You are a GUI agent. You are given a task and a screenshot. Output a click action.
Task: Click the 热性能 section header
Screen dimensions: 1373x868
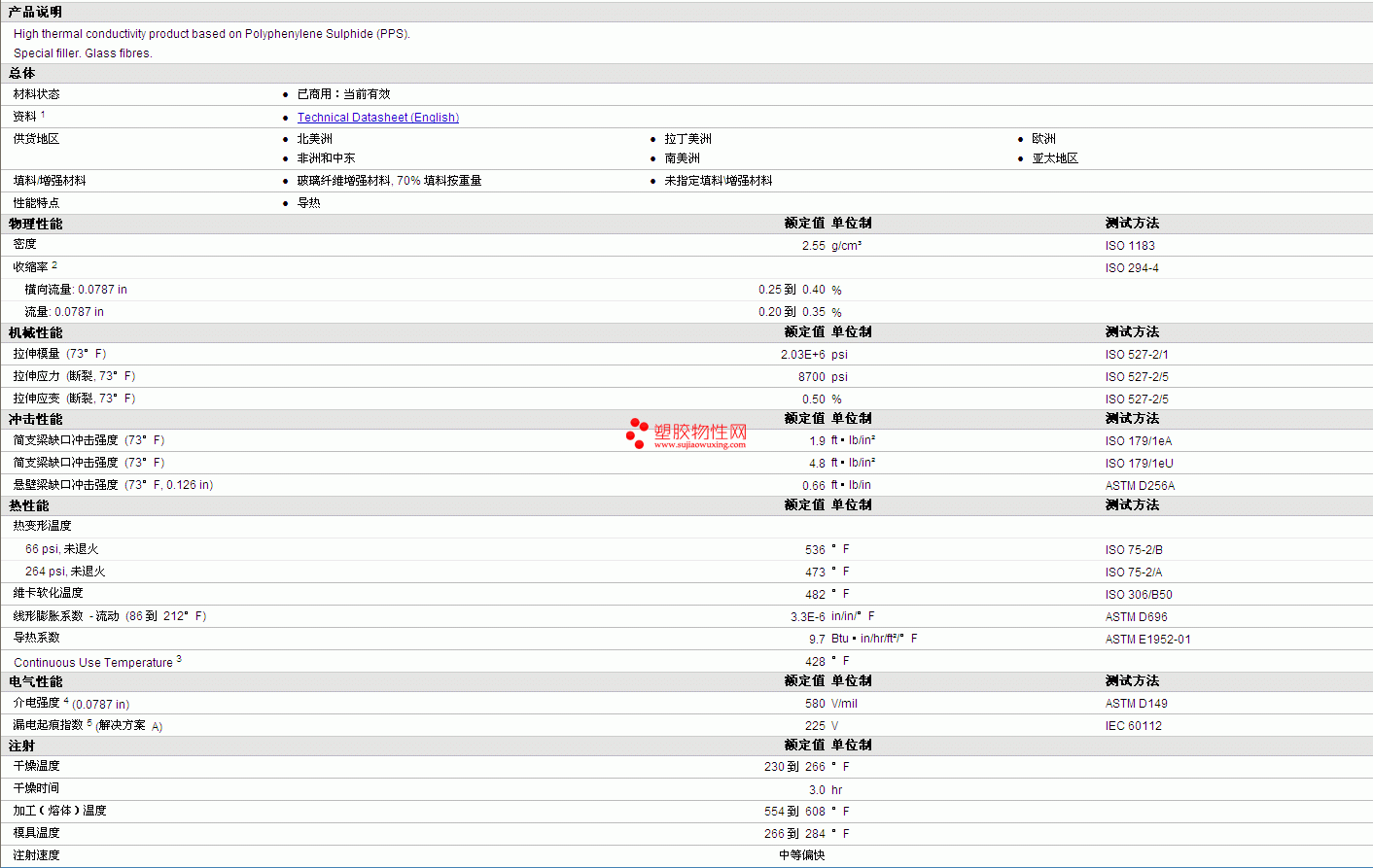[x=28, y=505]
